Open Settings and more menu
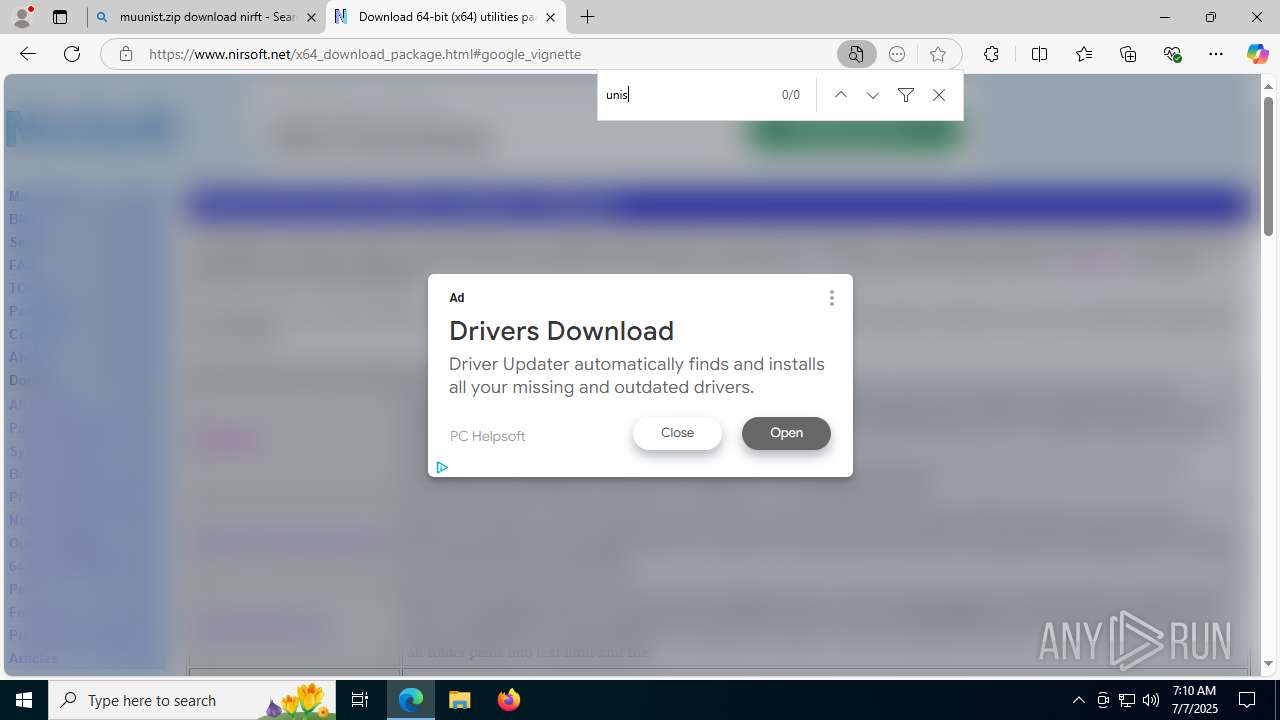The height and width of the screenshot is (720, 1280). tap(1216, 54)
